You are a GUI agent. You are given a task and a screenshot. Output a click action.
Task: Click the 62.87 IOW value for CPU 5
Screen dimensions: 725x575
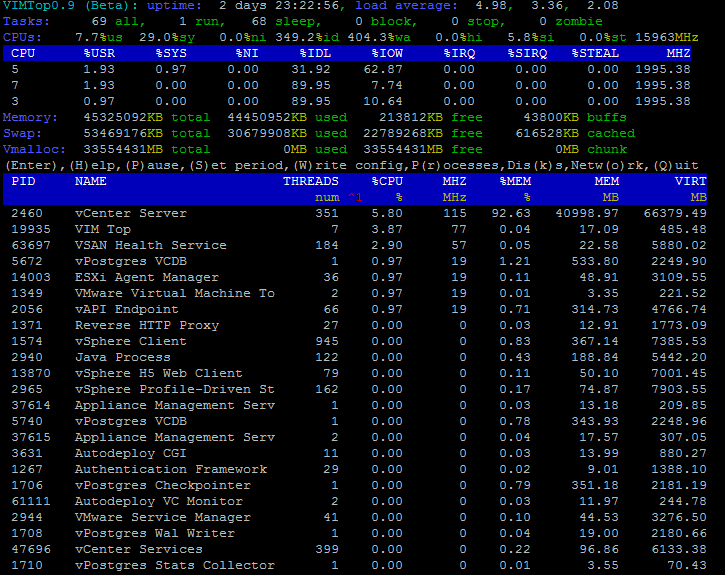click(383, 69)
